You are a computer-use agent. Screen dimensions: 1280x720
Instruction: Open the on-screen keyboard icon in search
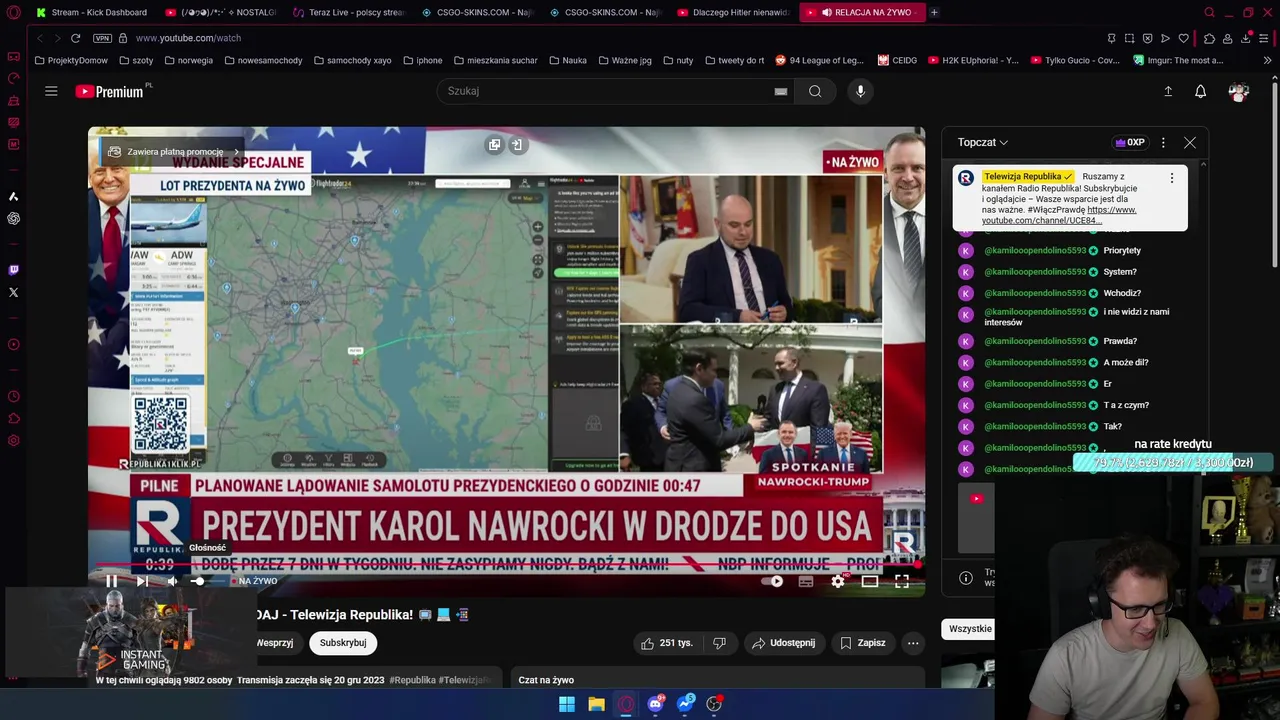(781, 91)
